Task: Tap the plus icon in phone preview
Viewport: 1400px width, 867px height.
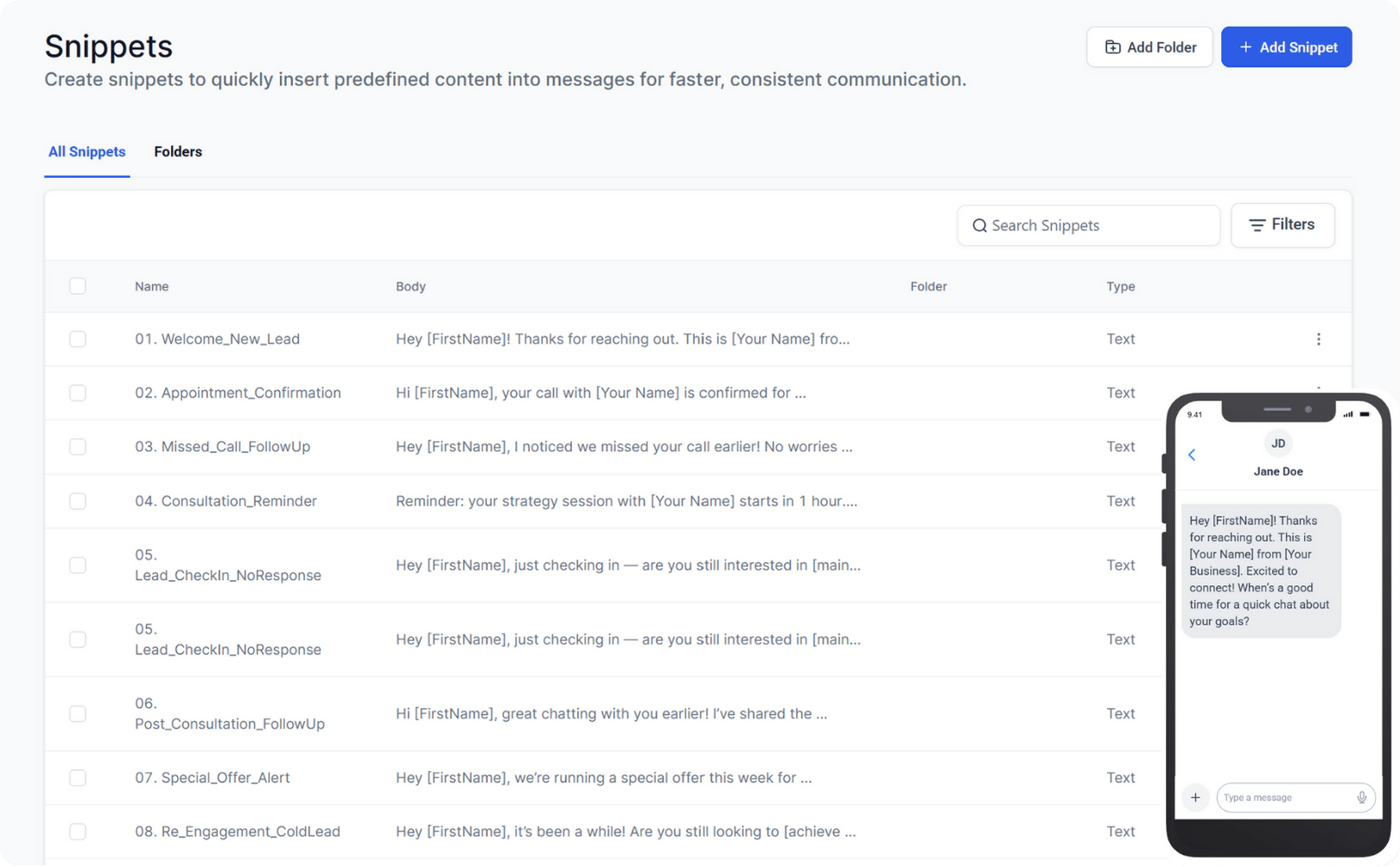Action: pyautogui.click(x=1195, y=797)
